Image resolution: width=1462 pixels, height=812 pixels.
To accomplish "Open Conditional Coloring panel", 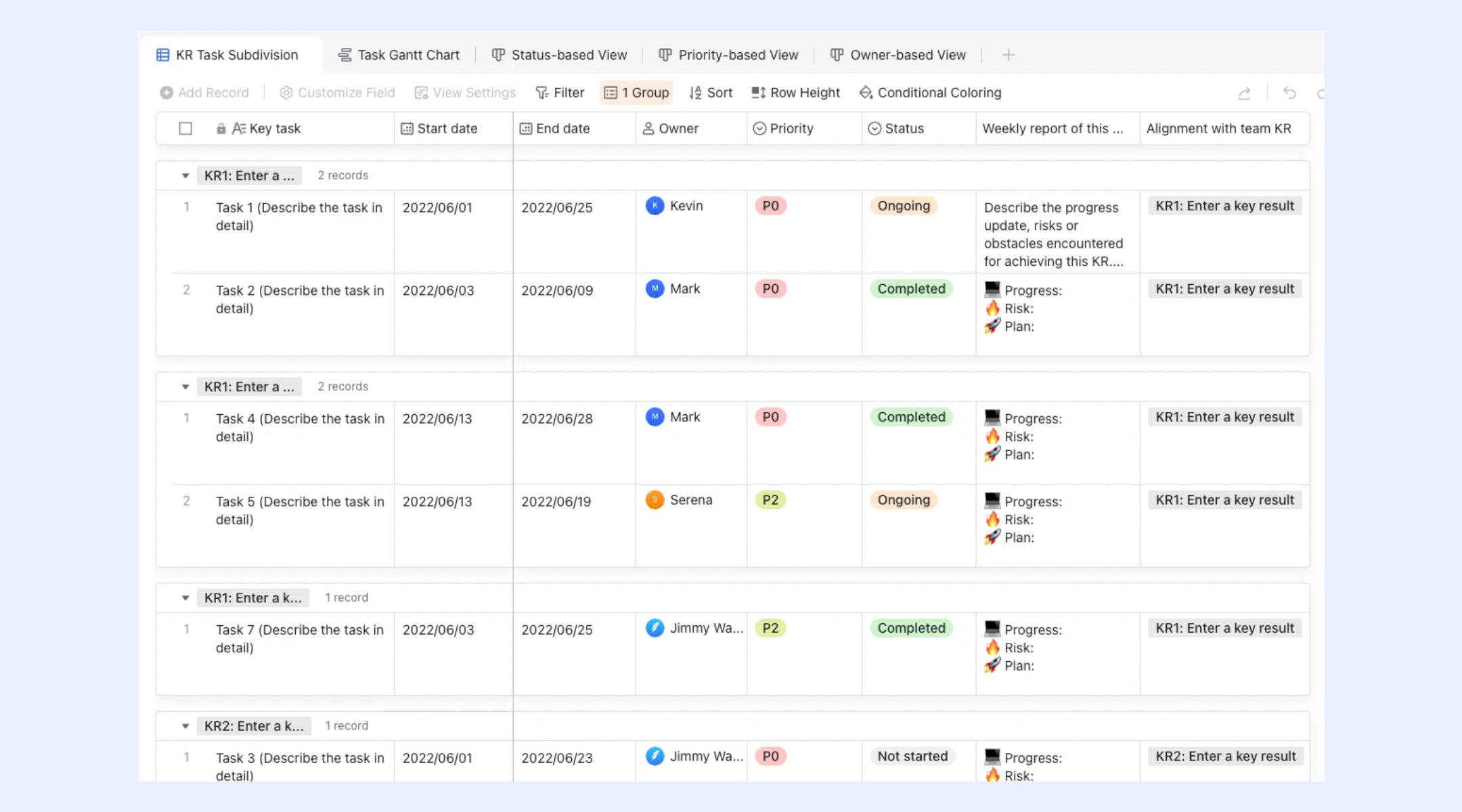I will tap(930, 93).
